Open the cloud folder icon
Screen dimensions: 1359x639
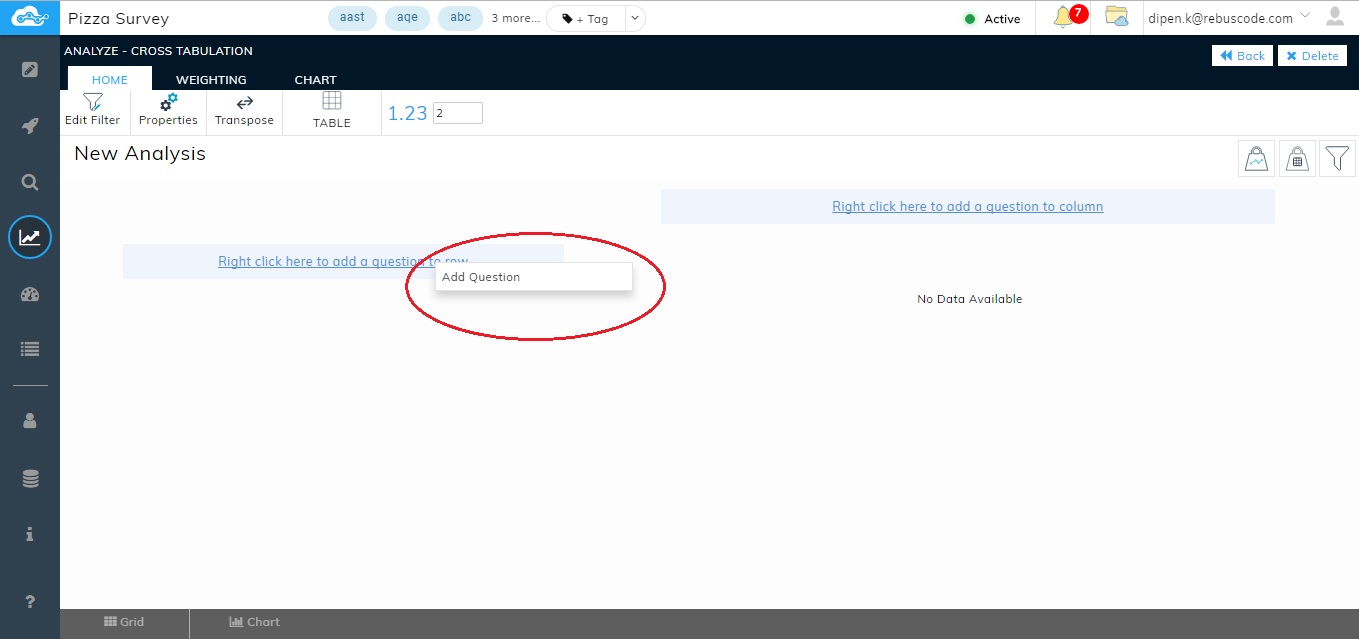pyautogui.click(x=1116, y=17)
